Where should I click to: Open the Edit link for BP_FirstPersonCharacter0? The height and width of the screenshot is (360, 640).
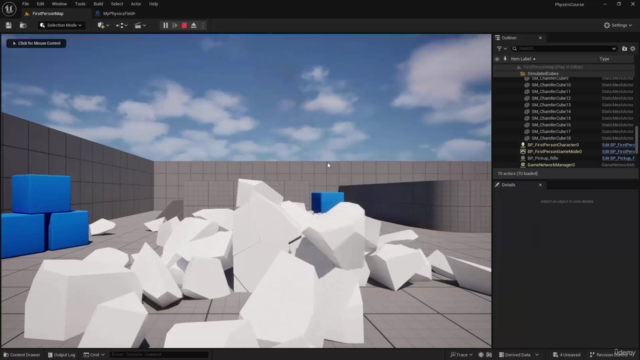(x=618, y=145)
